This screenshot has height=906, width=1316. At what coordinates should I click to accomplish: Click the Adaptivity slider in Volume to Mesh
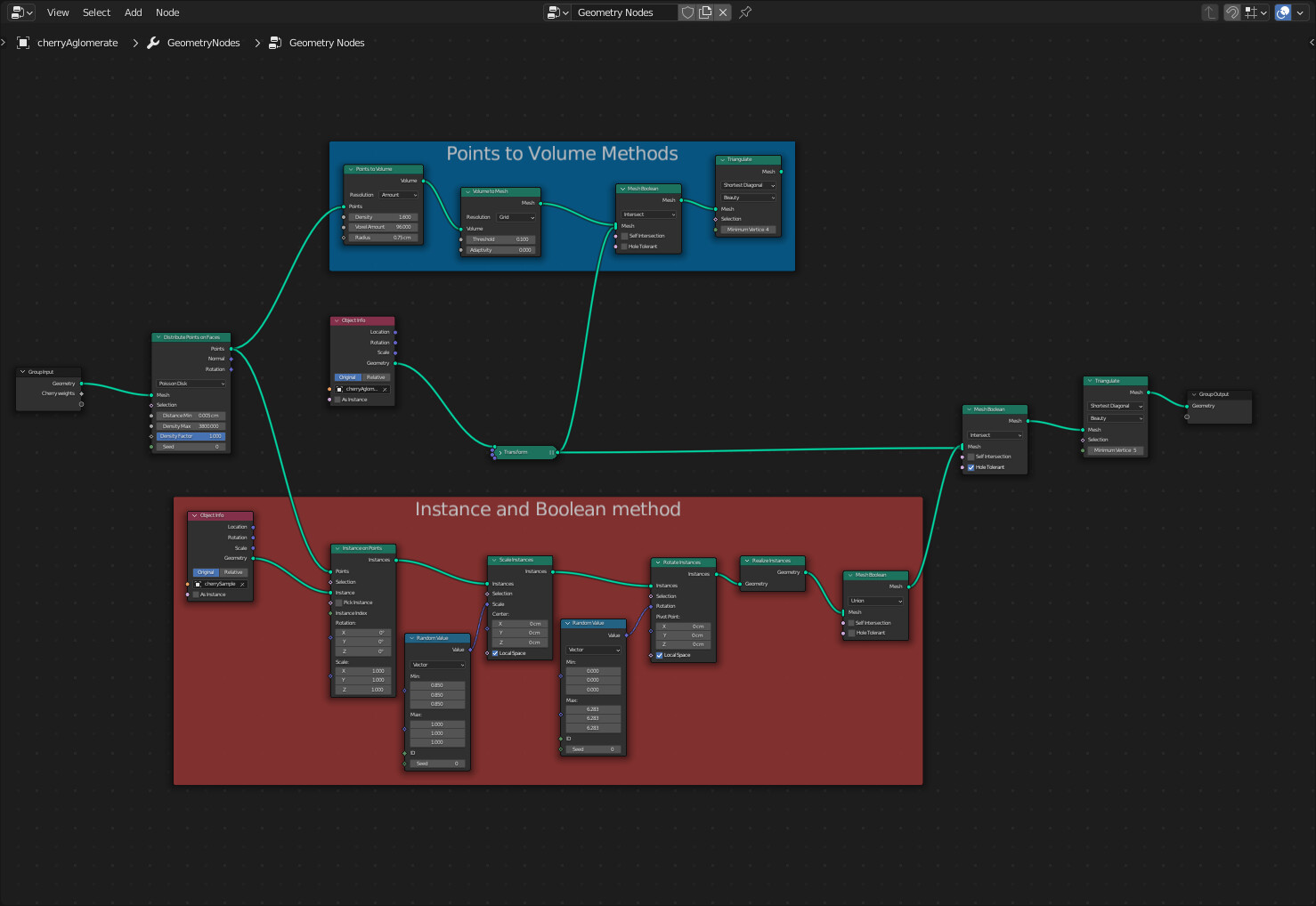point(500,250)
